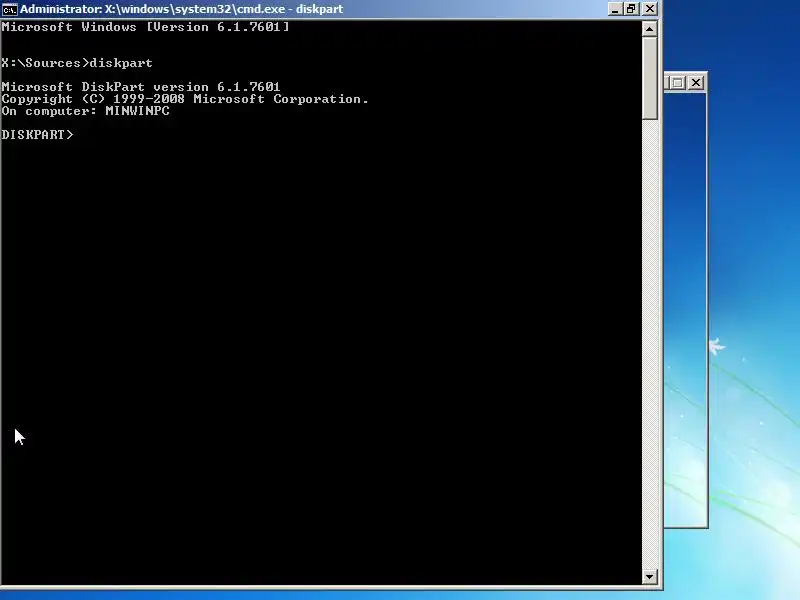Click 'Microsoft DiskPart version 6.1.7601' text
This screenshot has height=600, width=800.
point(141,87)
